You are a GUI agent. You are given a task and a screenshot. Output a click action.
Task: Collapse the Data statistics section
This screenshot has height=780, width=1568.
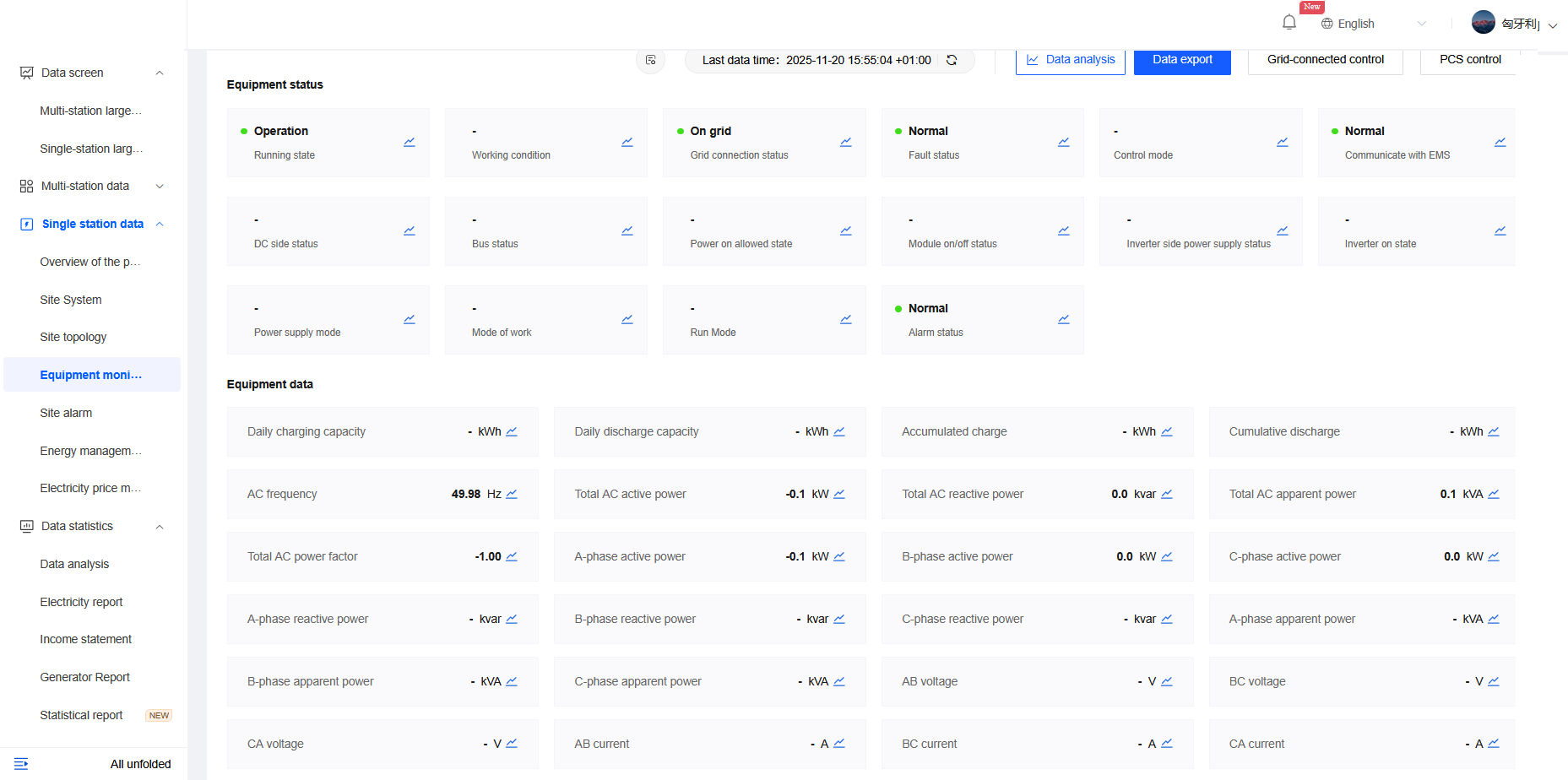[x=160, y=527]
